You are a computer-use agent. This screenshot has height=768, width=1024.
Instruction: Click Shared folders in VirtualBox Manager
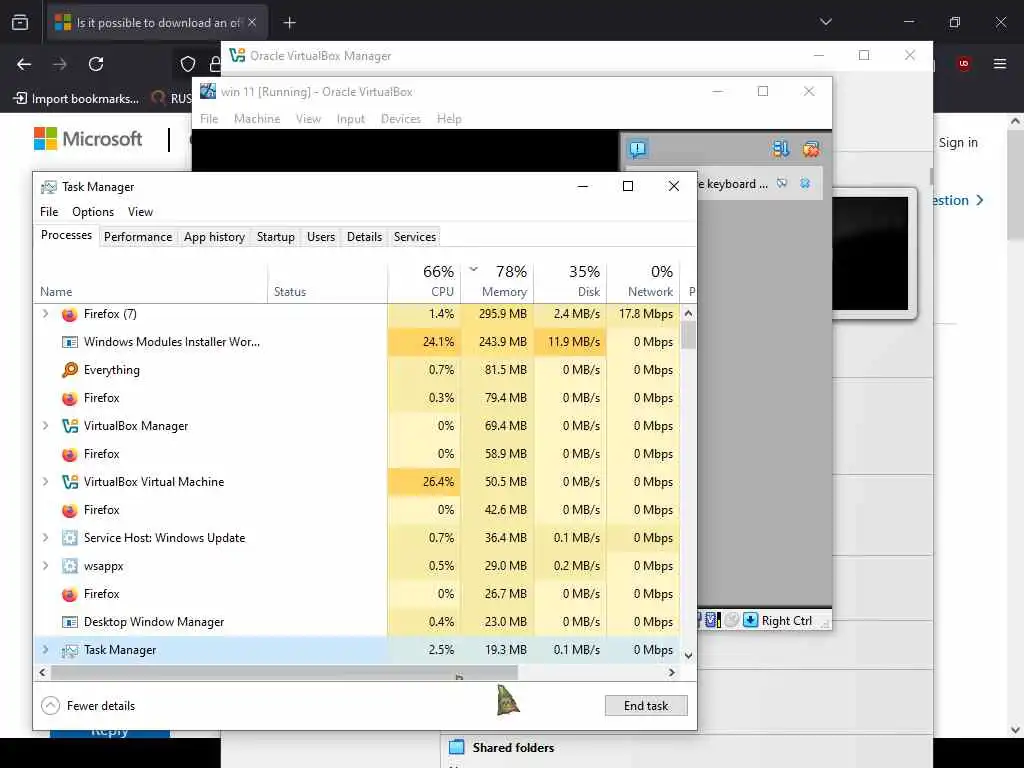pyautogui.click(x=513, y=748)
